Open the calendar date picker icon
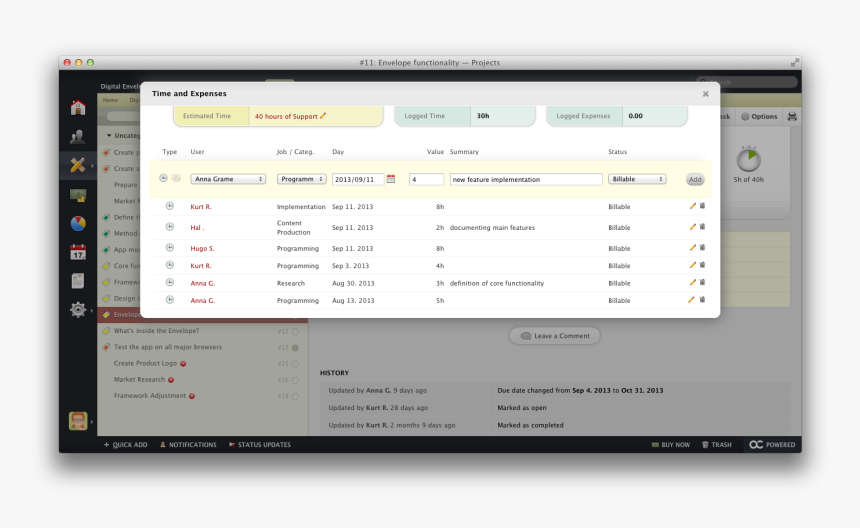The image size is (860, 528). [391, 179]
